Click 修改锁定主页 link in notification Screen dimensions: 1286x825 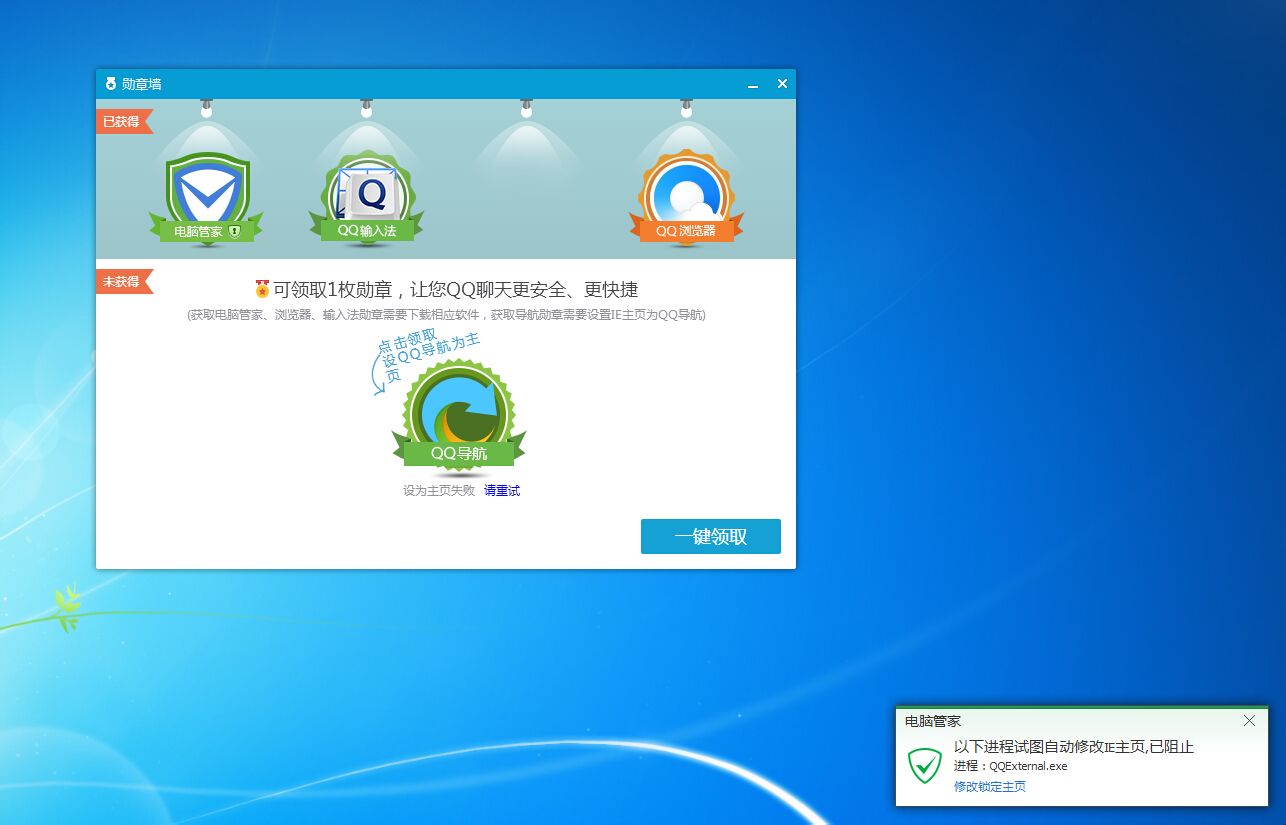click(990, 787)
